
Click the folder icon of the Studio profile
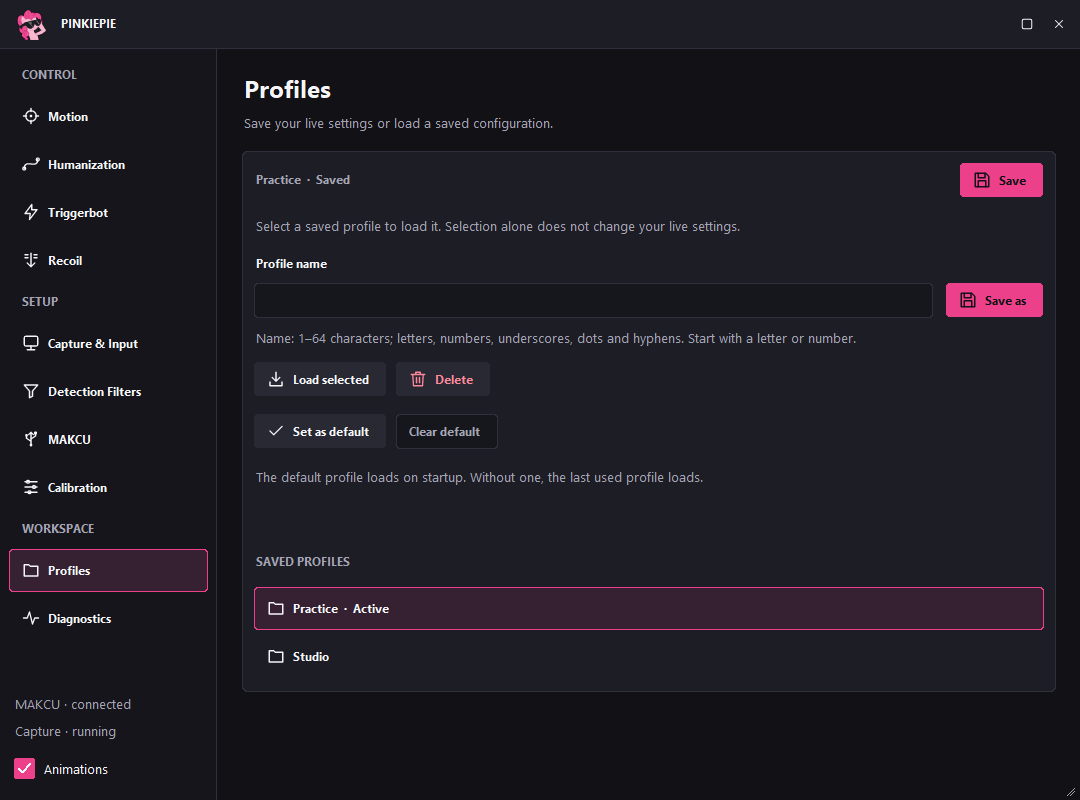coord(276,657)
